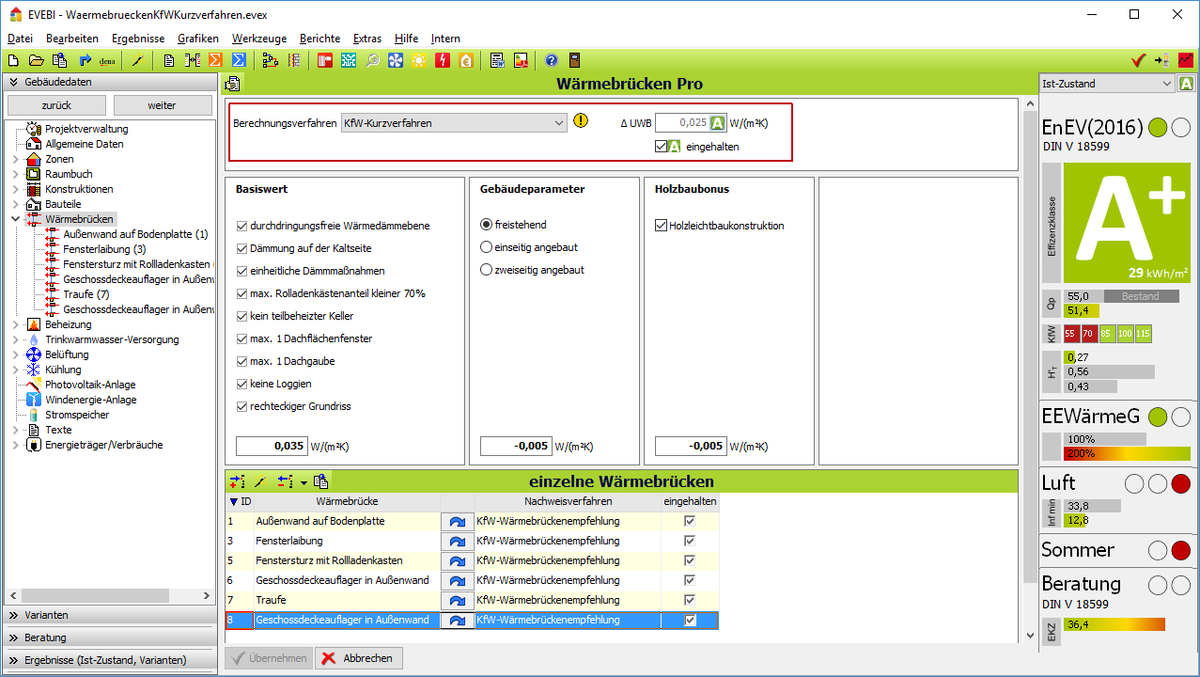Open the Ist-Zustand variant dropdown
Viewport: 1200px width, 677px height.
point(1167,84)
